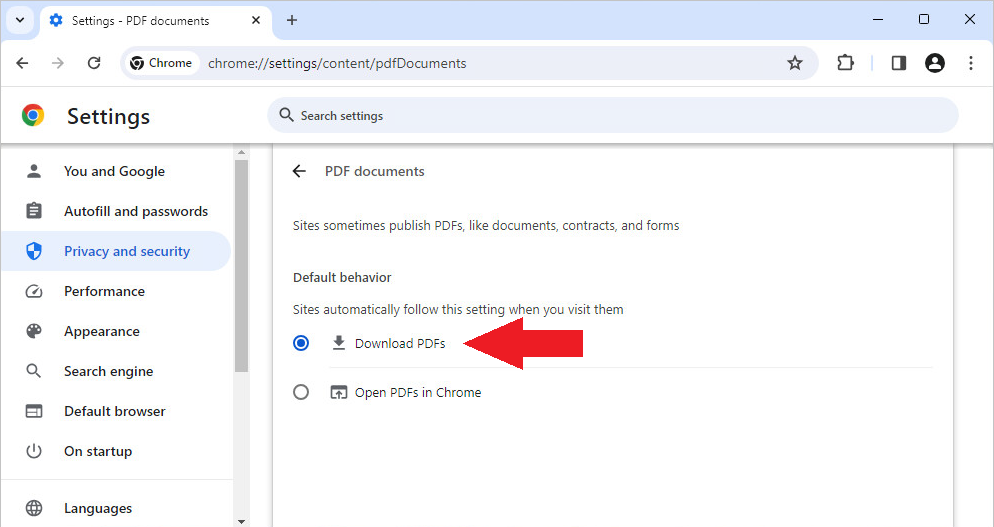Click the browser forward arrow
Screen dimensions: 994x527
(x=58, y=63)
